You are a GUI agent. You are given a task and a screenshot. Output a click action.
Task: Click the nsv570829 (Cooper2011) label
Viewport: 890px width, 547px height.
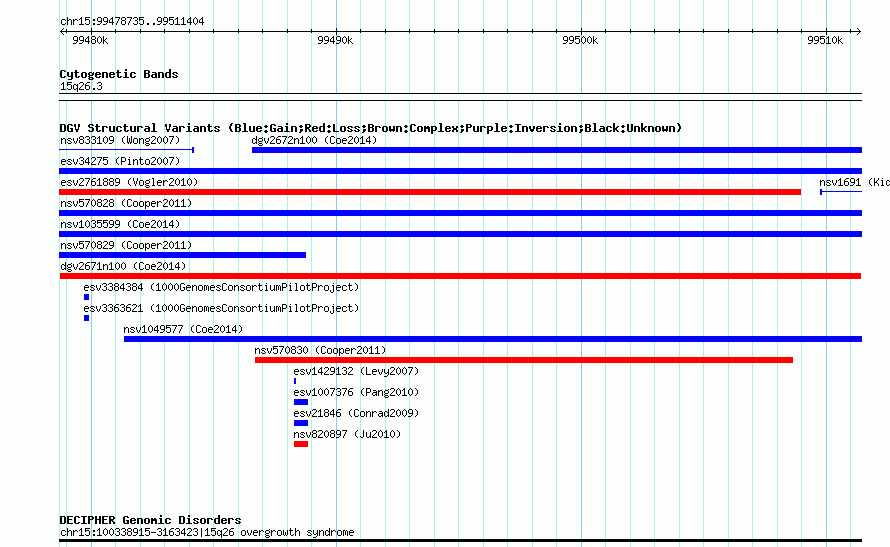click(x=126, y=245)
